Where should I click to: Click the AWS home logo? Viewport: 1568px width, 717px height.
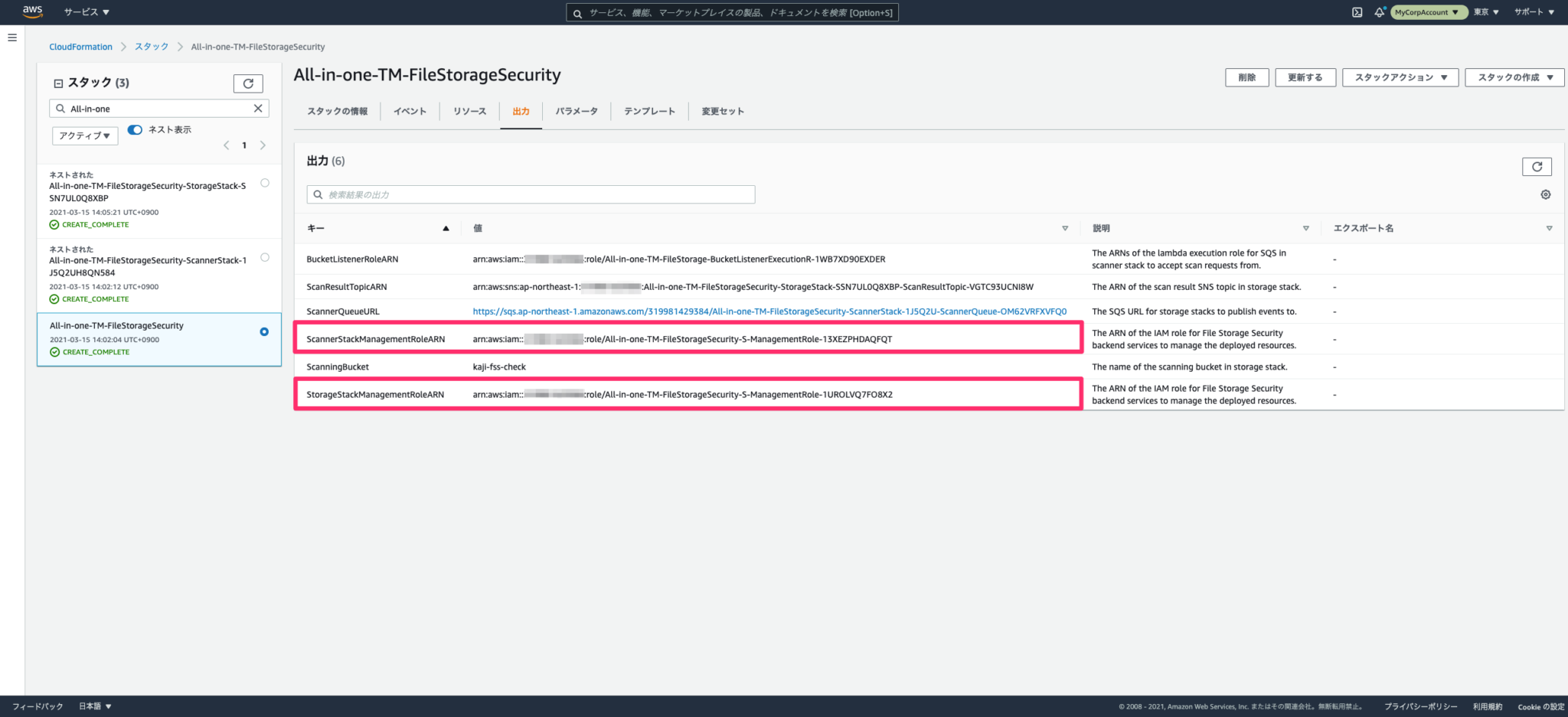pyautogui.click(x=32, y=11)
